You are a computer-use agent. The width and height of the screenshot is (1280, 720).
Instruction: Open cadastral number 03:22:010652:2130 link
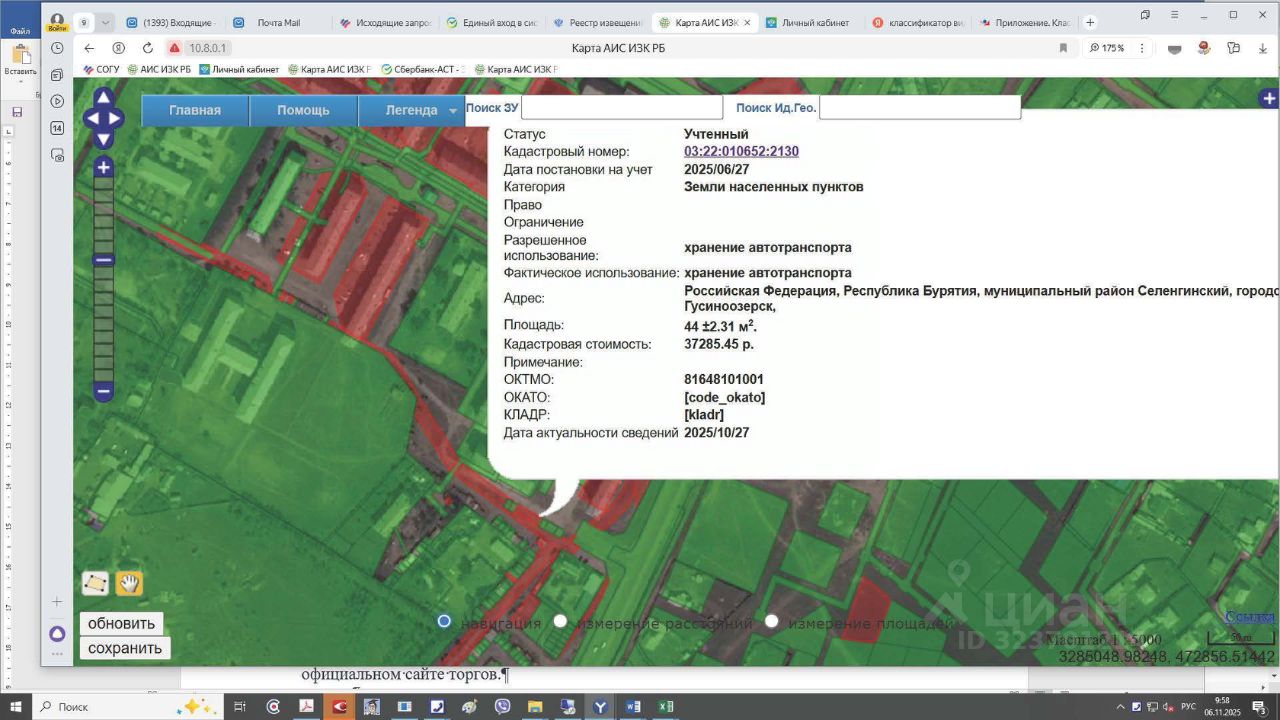[741, 152]
